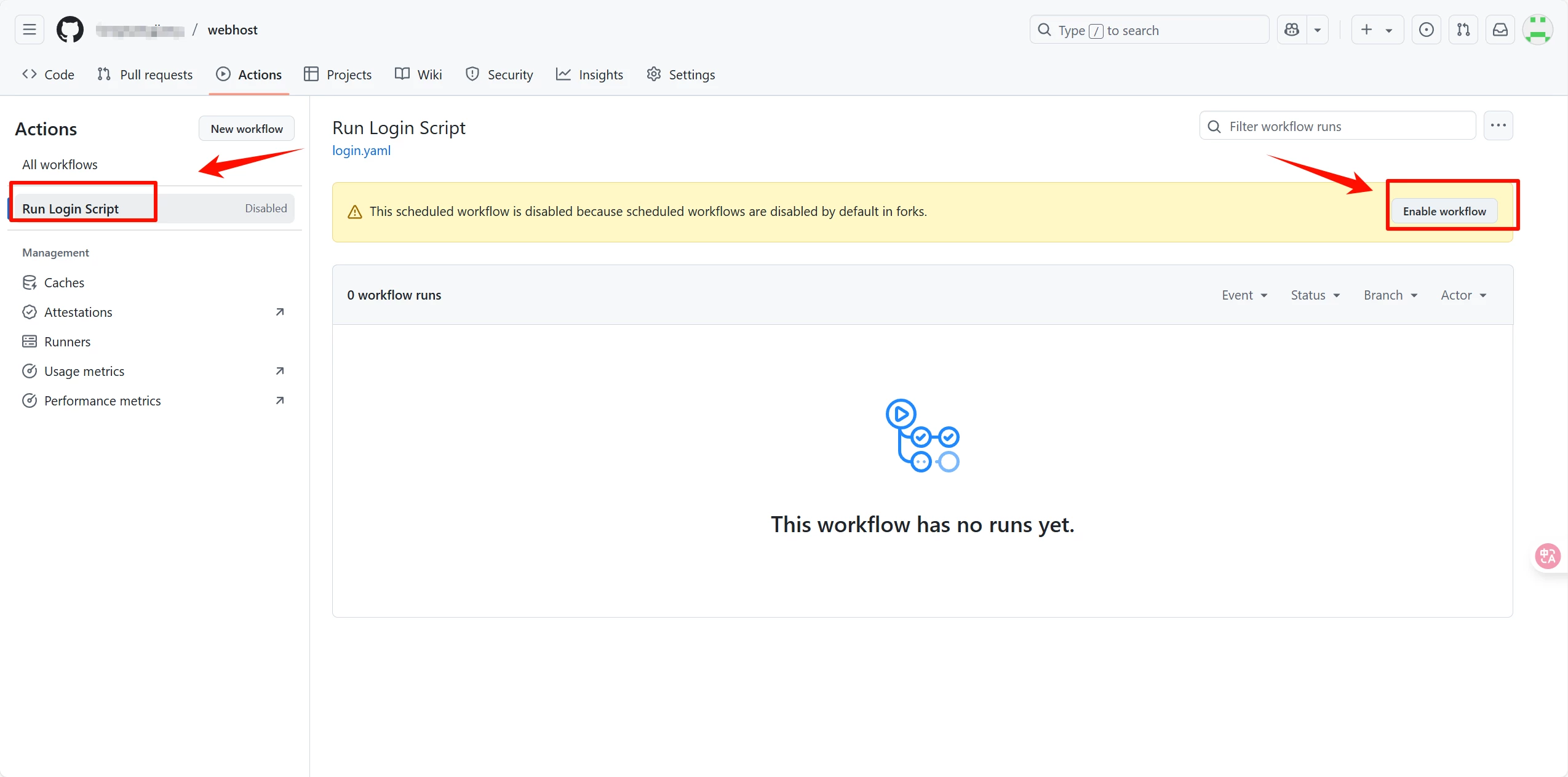1568x777 pixels.
Task: Open the notifications inbox icon
Action: [1500, 30]
